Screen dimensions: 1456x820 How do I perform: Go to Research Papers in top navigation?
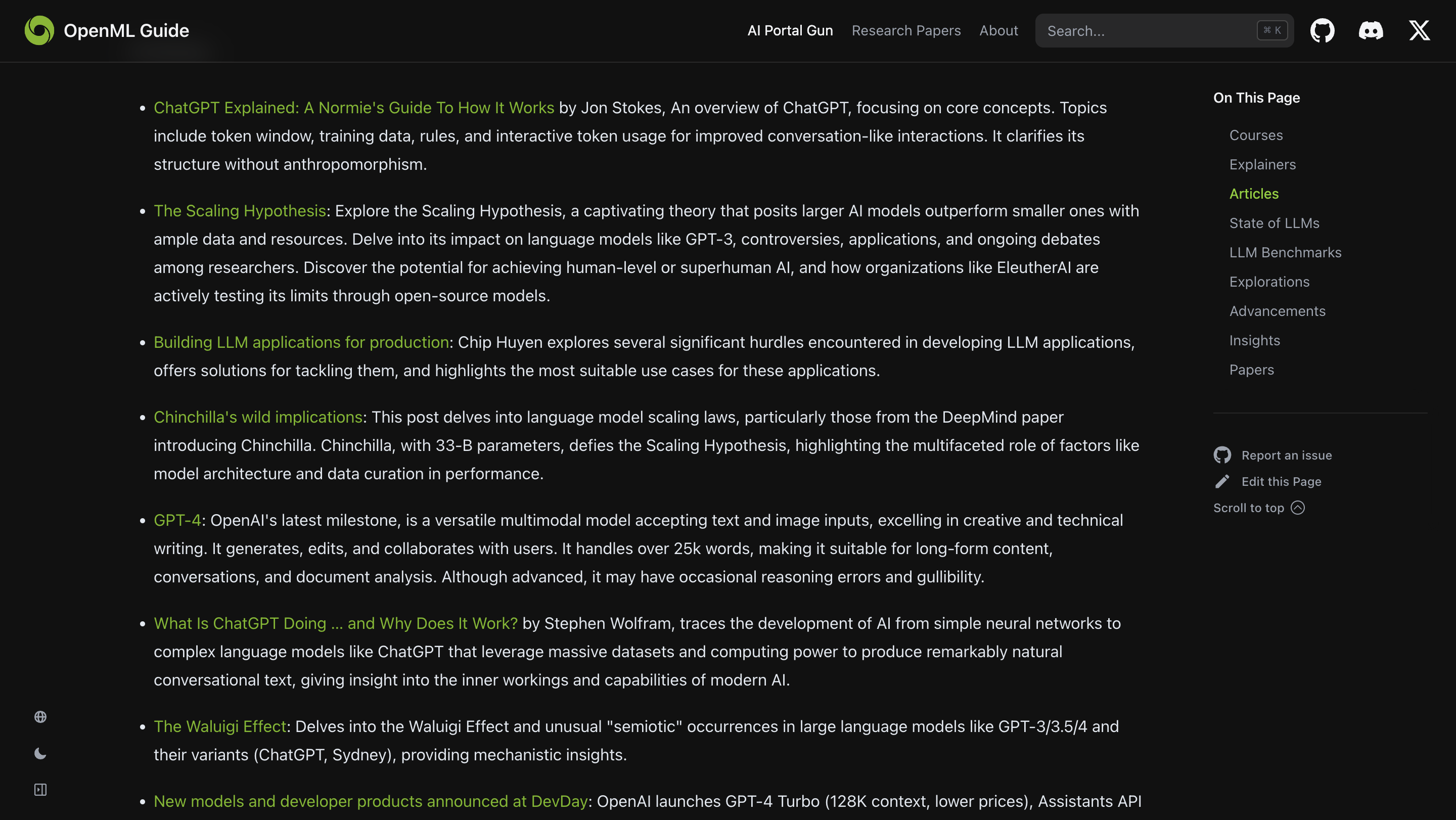(905, 30)
